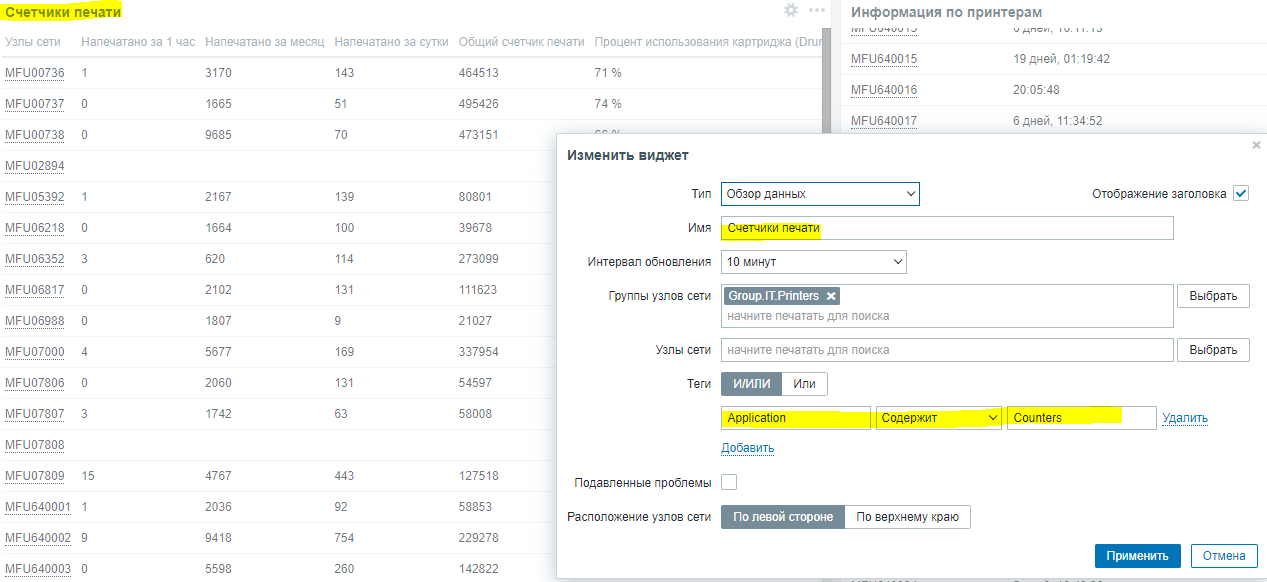The image size is (1267, 582).
Task: Open host MFU07807 link
Action: point(35,414)
